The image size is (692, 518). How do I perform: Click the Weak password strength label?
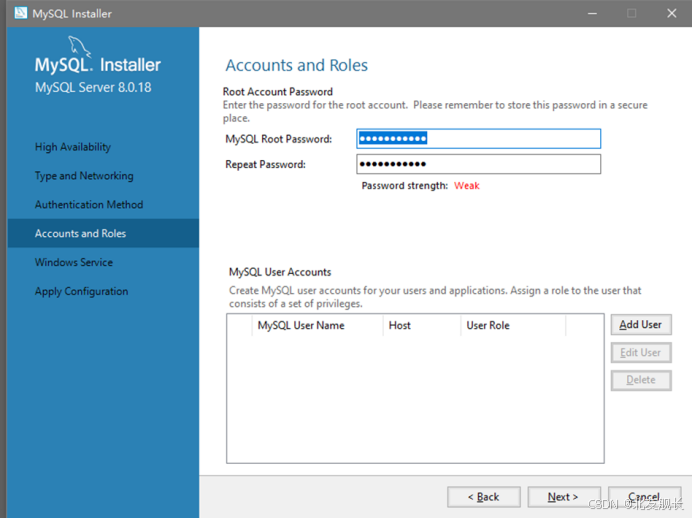466,186
